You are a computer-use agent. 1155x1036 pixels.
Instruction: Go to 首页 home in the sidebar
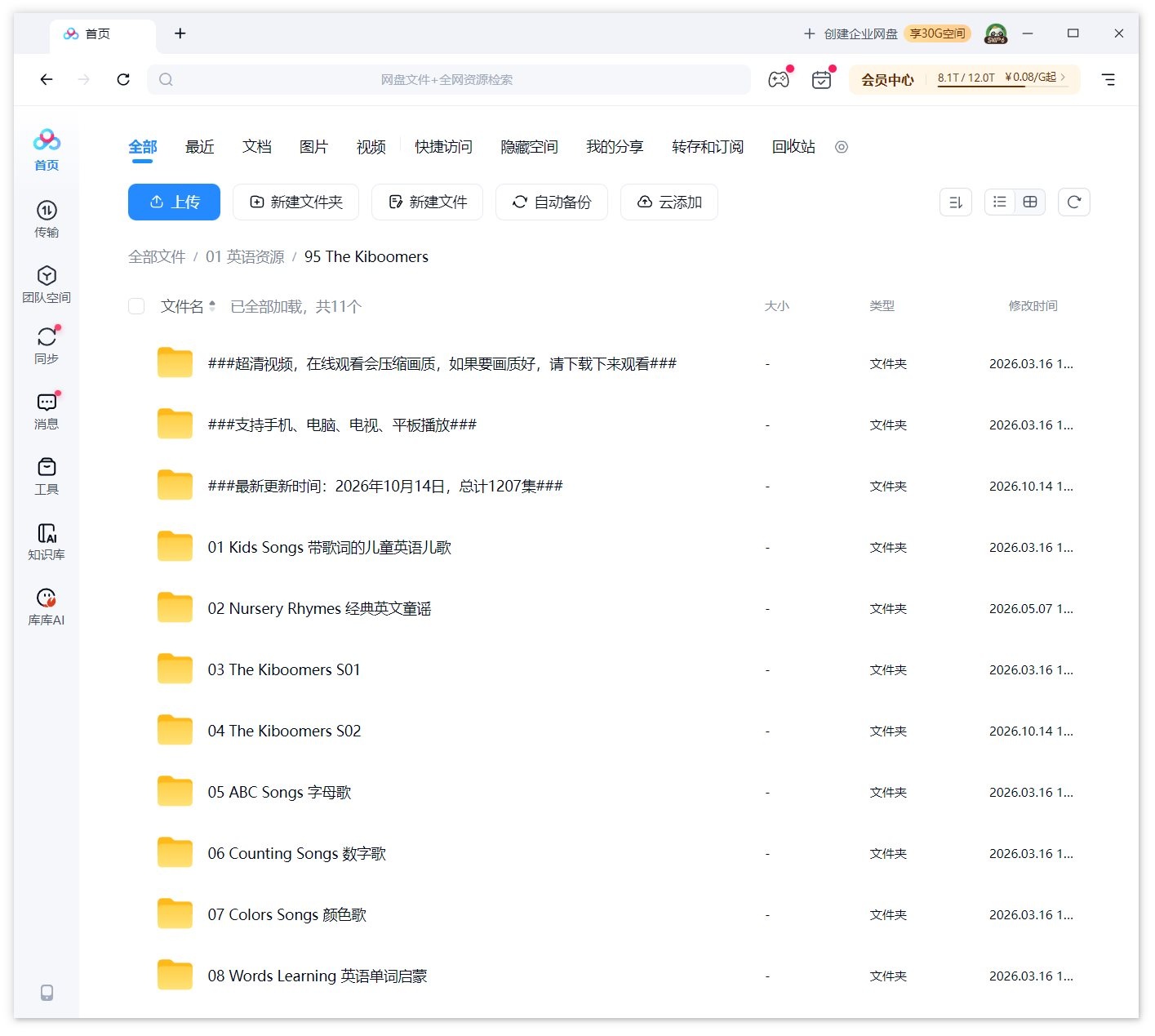coord(47,150)
